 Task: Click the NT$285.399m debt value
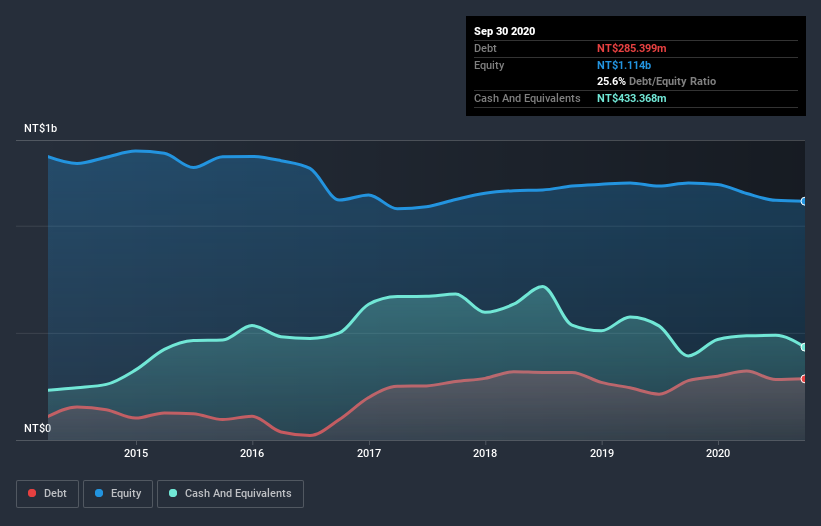pos(631,48)
